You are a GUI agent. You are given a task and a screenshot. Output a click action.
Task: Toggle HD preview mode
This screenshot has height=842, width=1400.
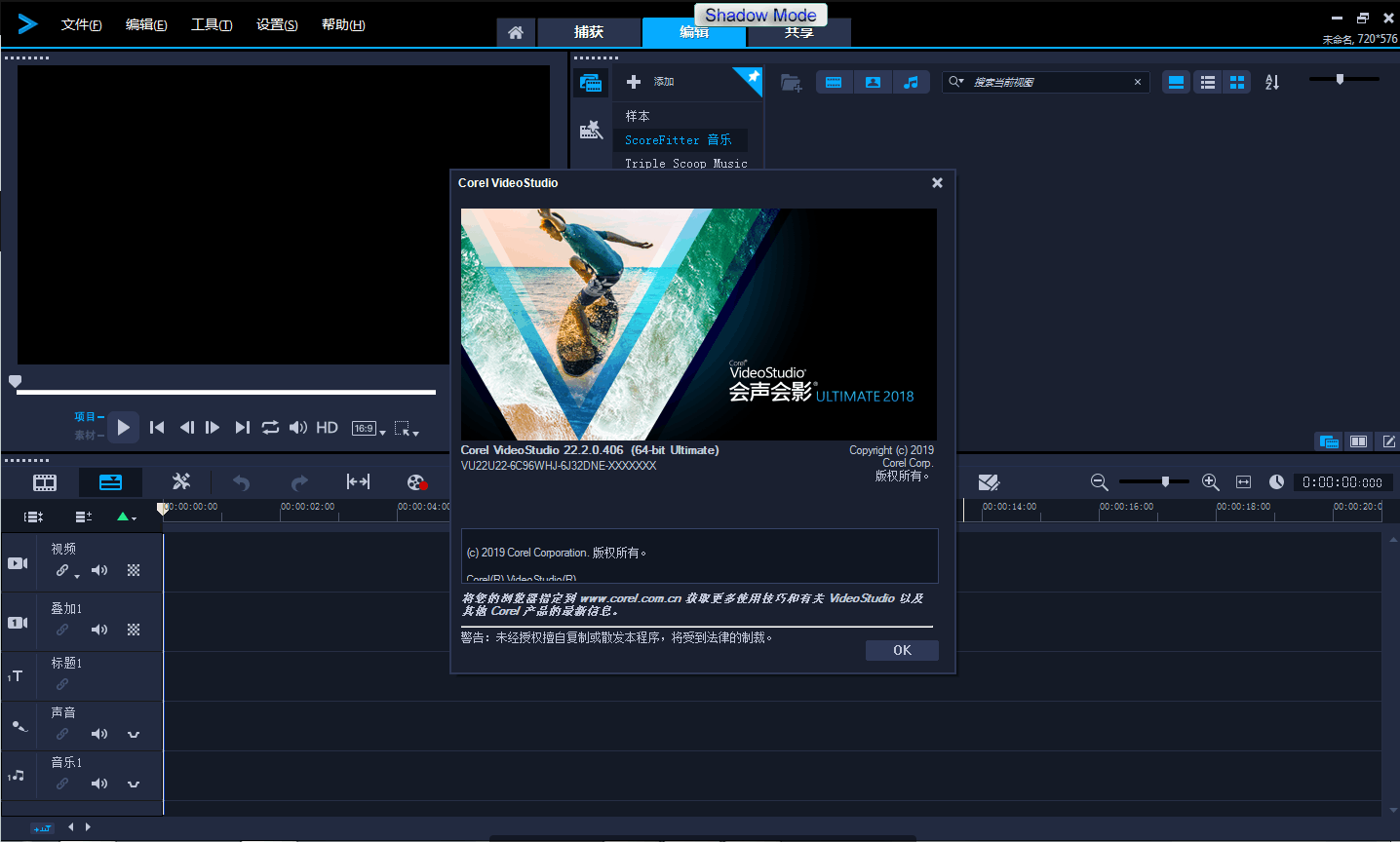(x=328, y=428)
